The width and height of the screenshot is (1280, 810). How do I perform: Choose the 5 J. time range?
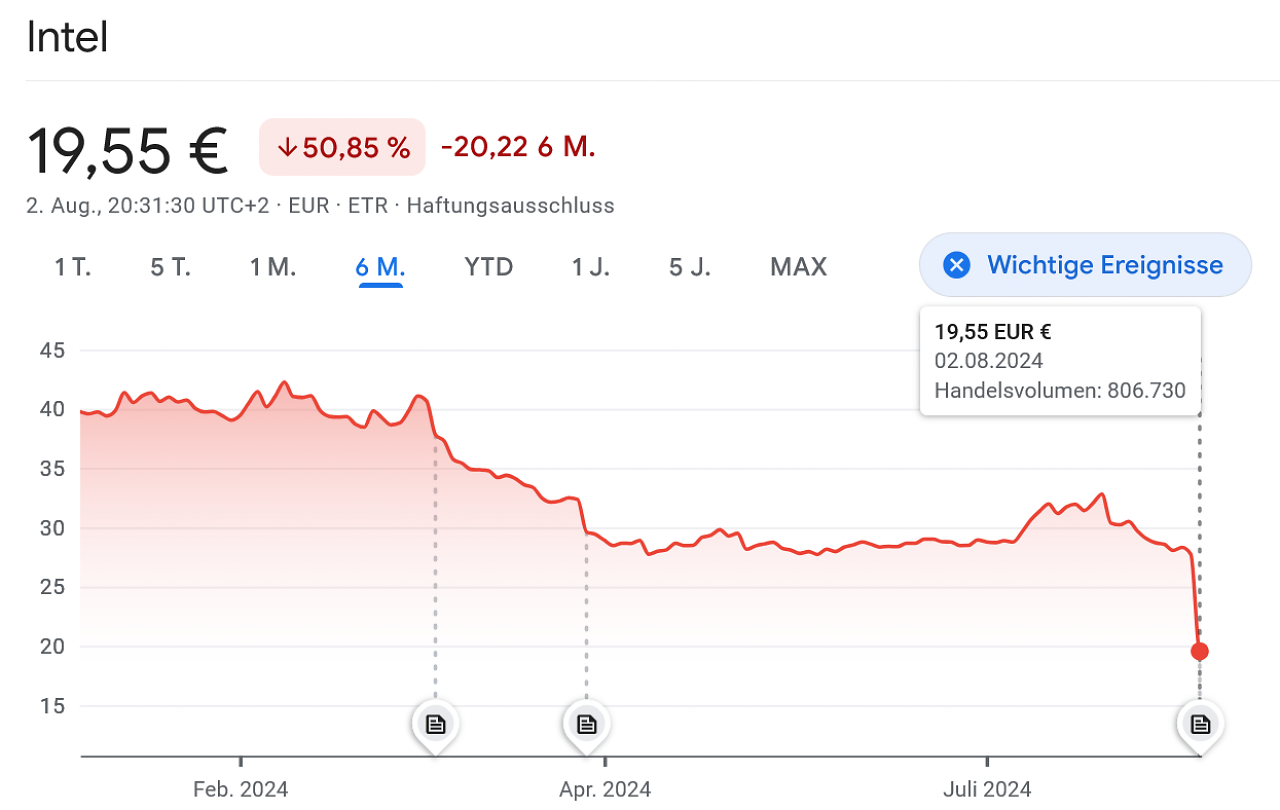pyautogui.click(x=690, y=267)
